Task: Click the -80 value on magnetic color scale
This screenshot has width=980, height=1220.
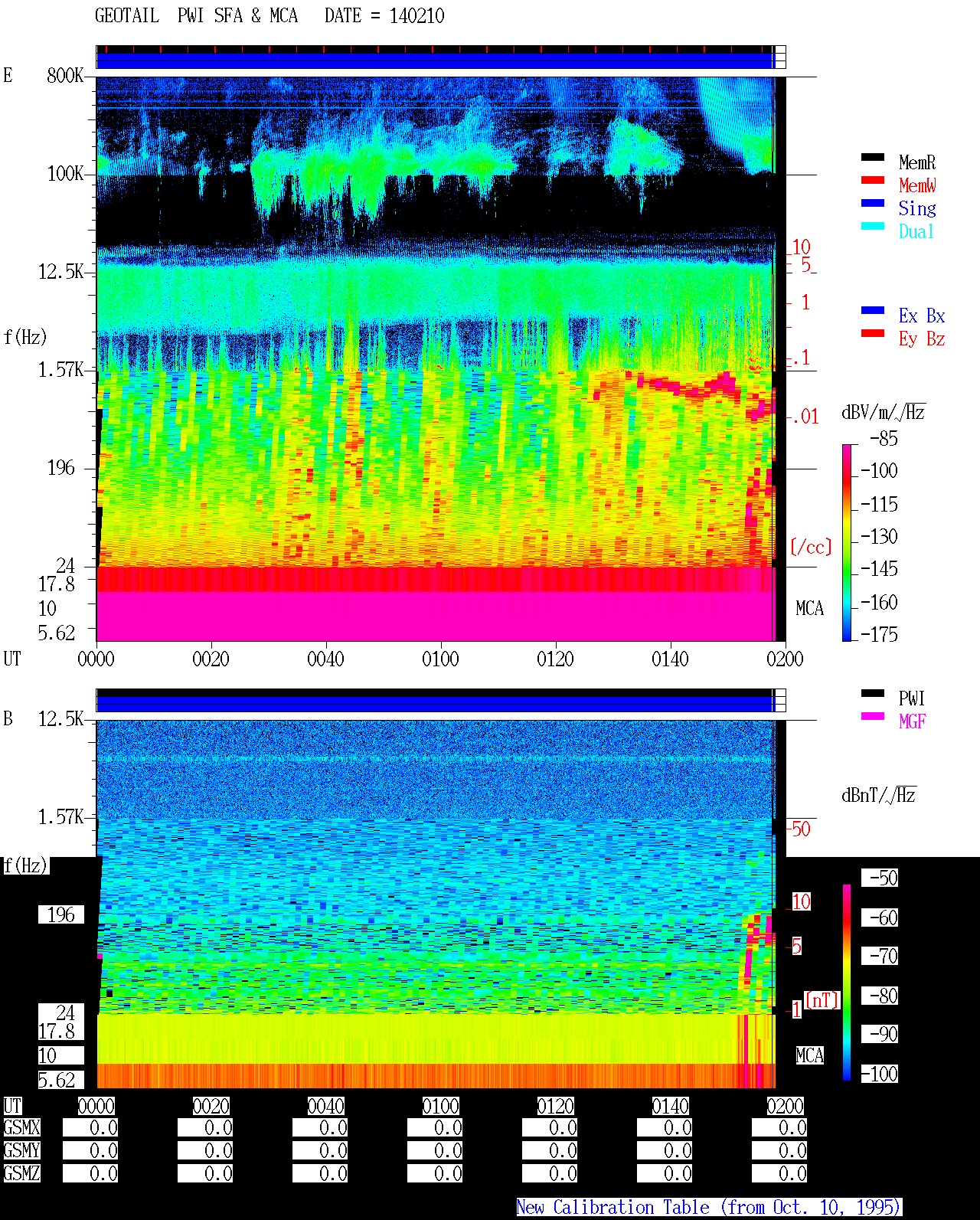Action: (x=880, y=996)
